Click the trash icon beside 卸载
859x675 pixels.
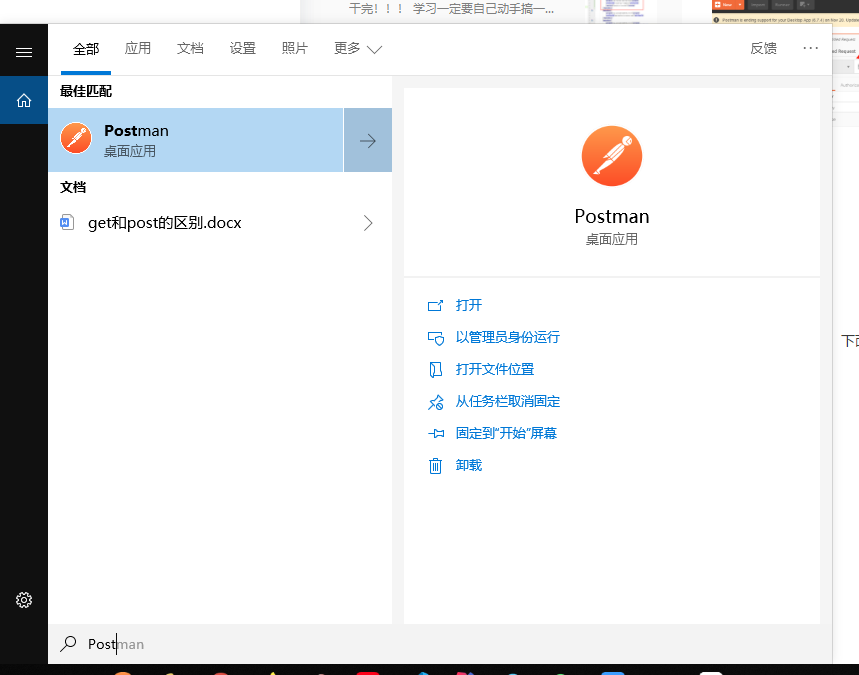436,466
